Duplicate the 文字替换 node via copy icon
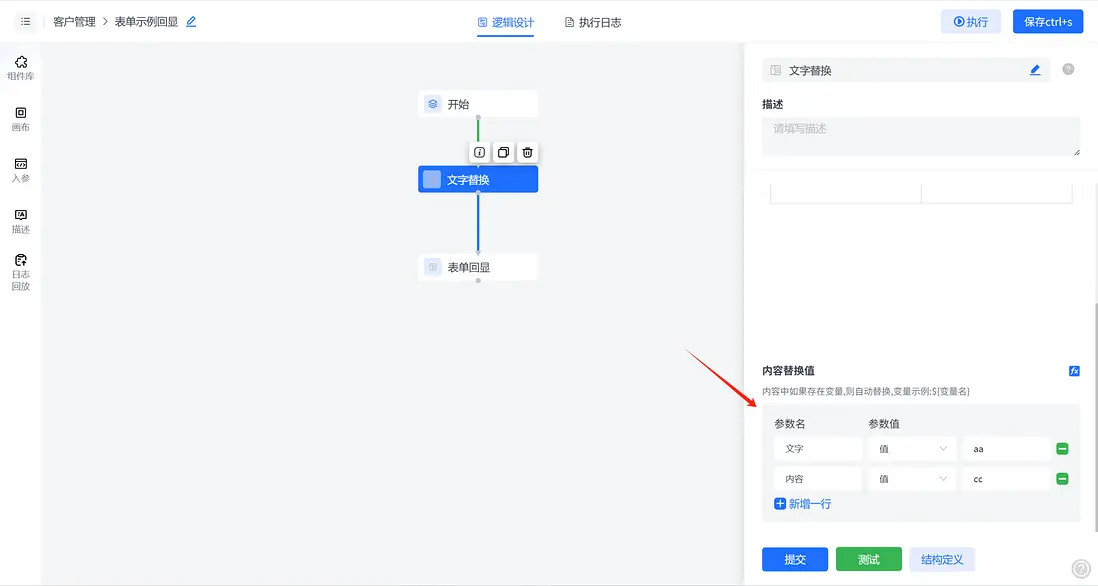Image resolution: width=1098 pixels, height=586 pixels. (x=503, y=152)
